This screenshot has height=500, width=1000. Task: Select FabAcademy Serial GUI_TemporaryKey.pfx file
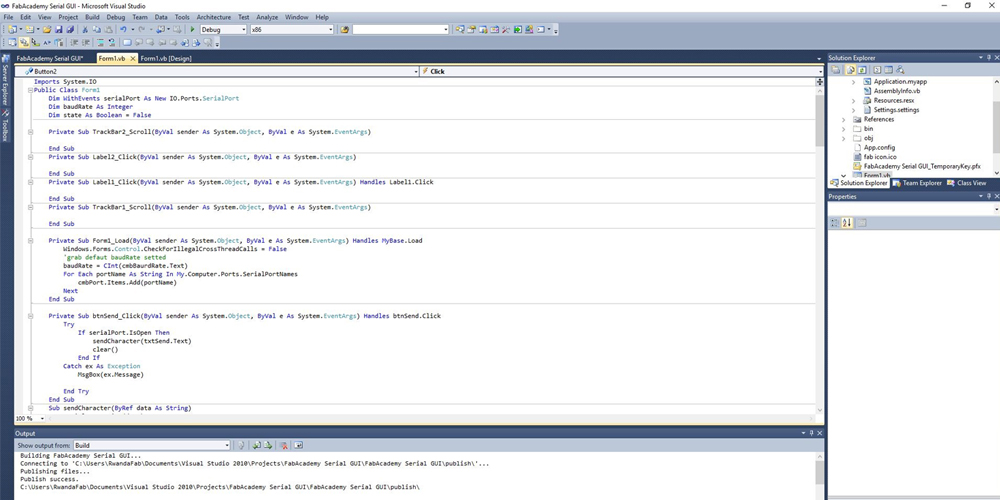922,166
